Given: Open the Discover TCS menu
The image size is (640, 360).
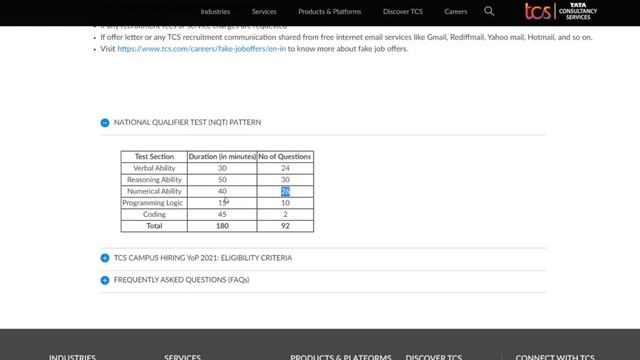Looking at the screenshot, I should (403, 12).
